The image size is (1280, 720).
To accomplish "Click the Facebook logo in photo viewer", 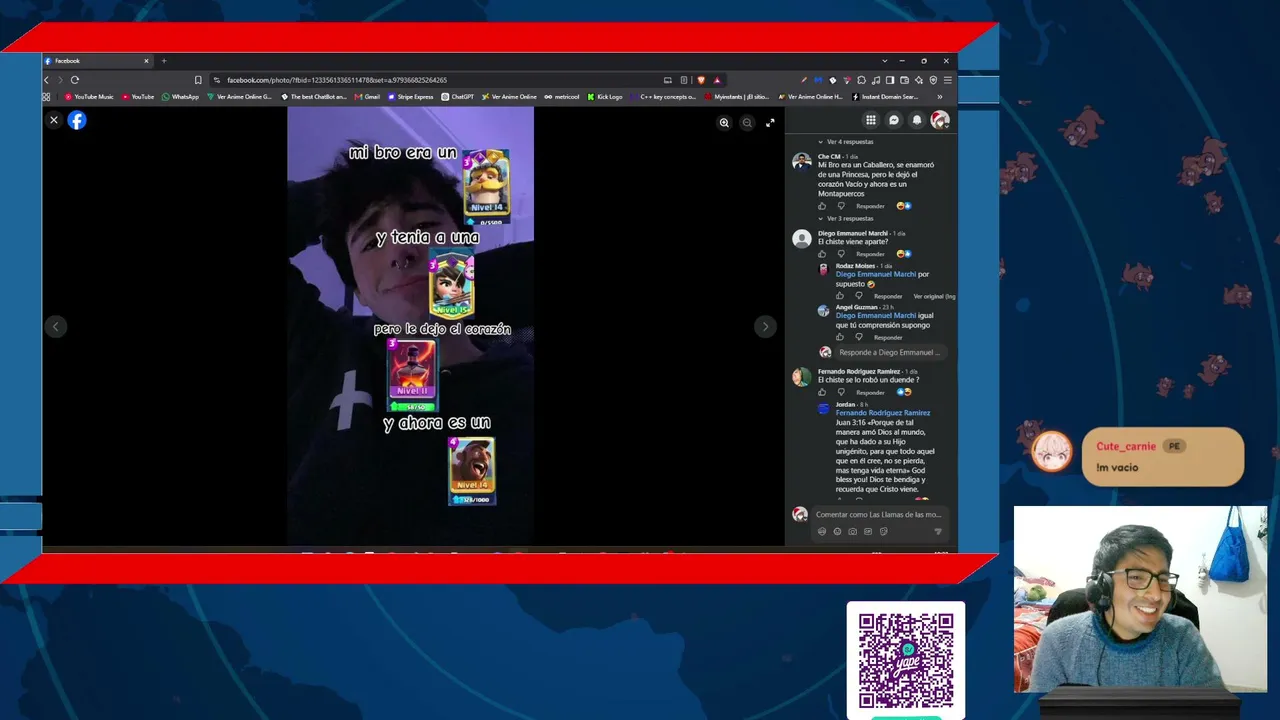I will 77,120.
